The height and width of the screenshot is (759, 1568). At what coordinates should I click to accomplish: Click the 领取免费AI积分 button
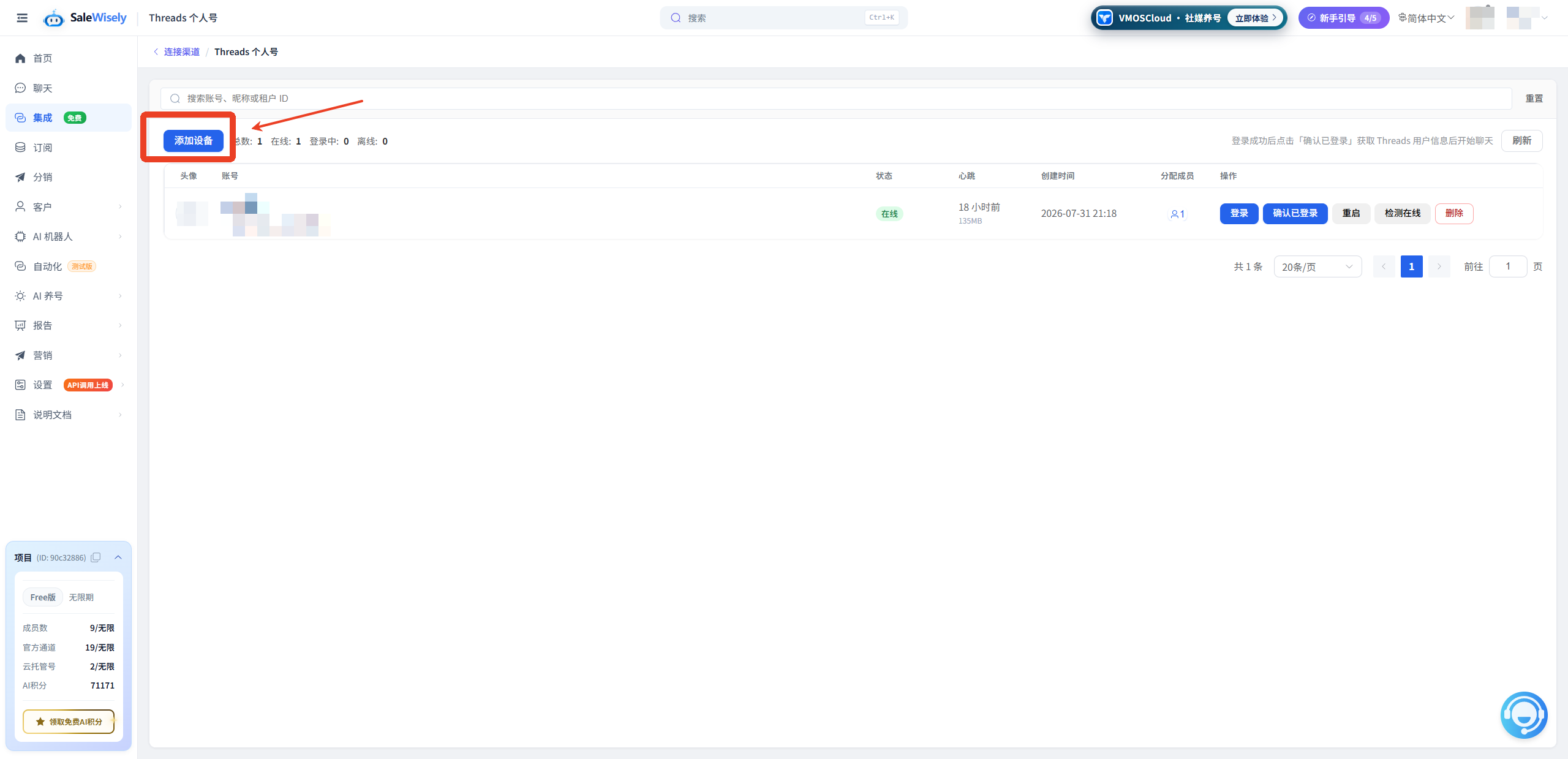69,722
